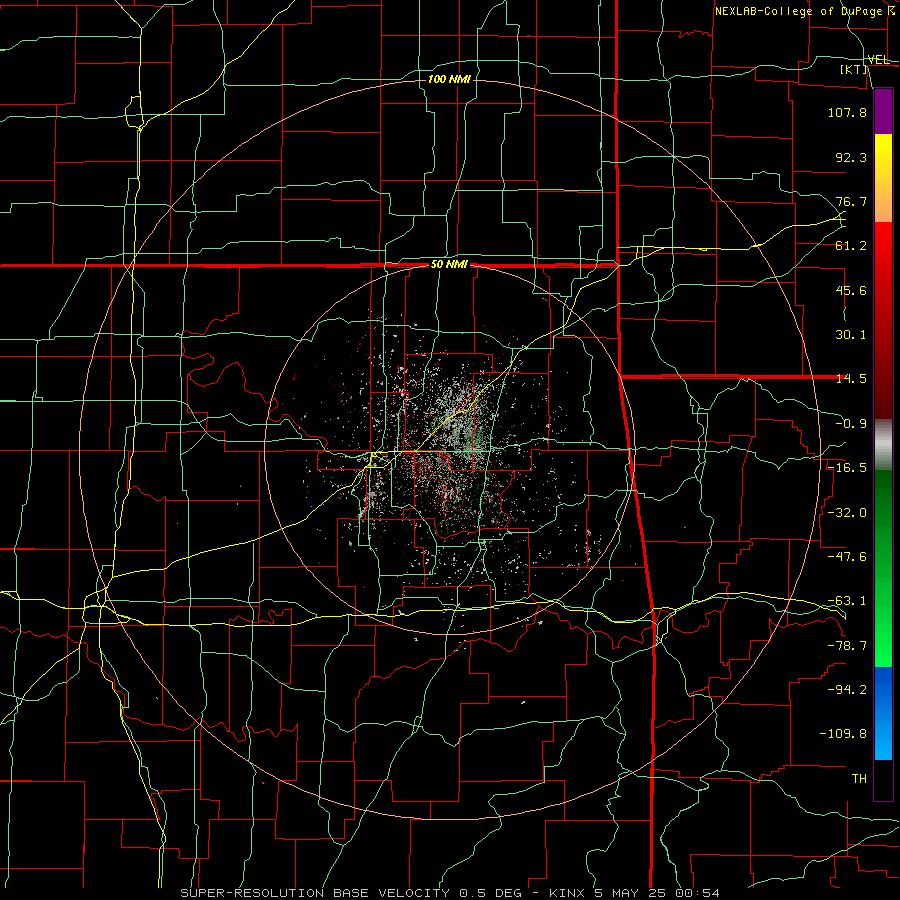Screen dimensions: 900x900
Task: Click the -47.6 velocity scale value
Action: tap(847, 557)
